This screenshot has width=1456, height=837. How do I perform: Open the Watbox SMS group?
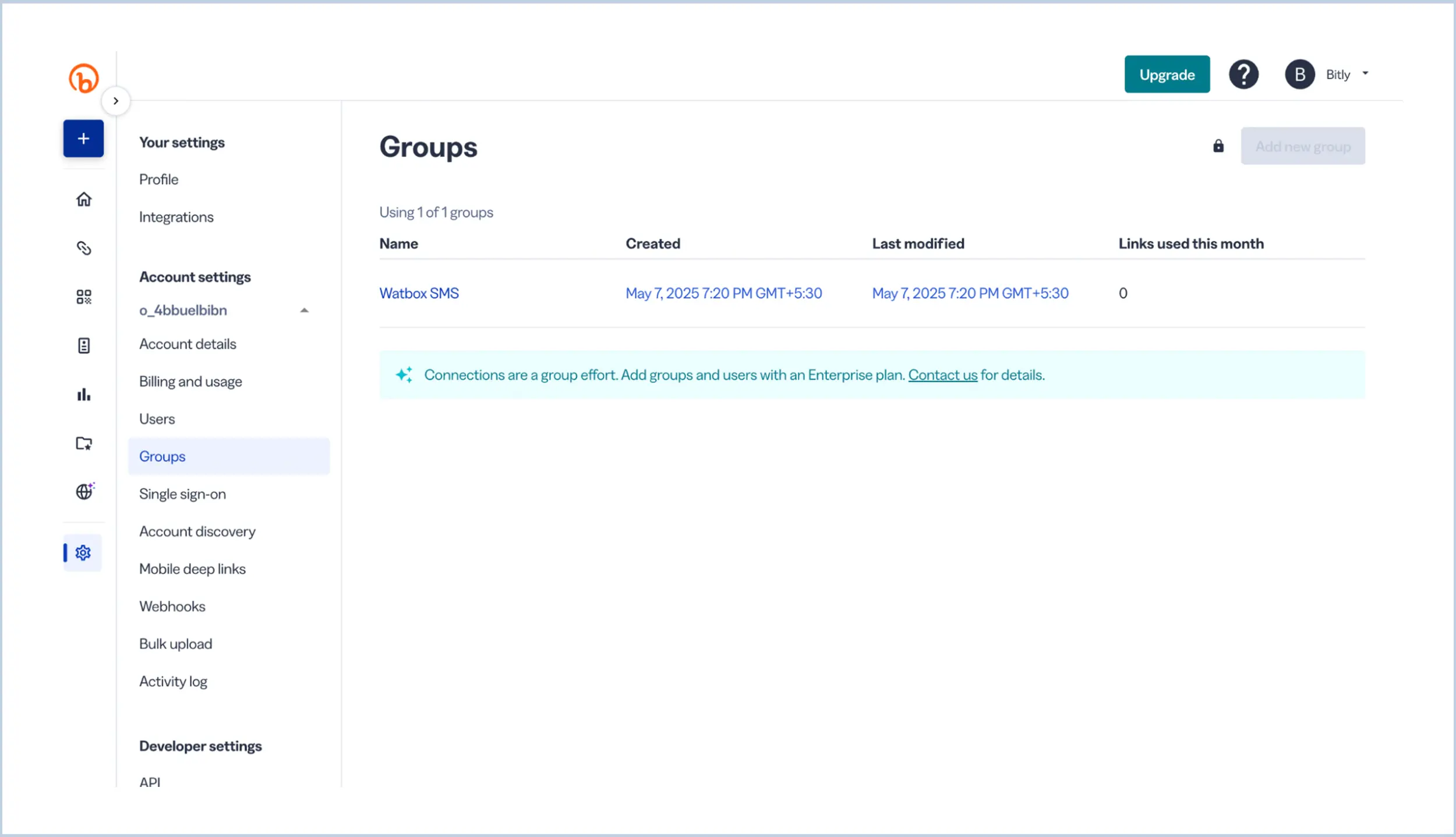(x=419, y=293)
